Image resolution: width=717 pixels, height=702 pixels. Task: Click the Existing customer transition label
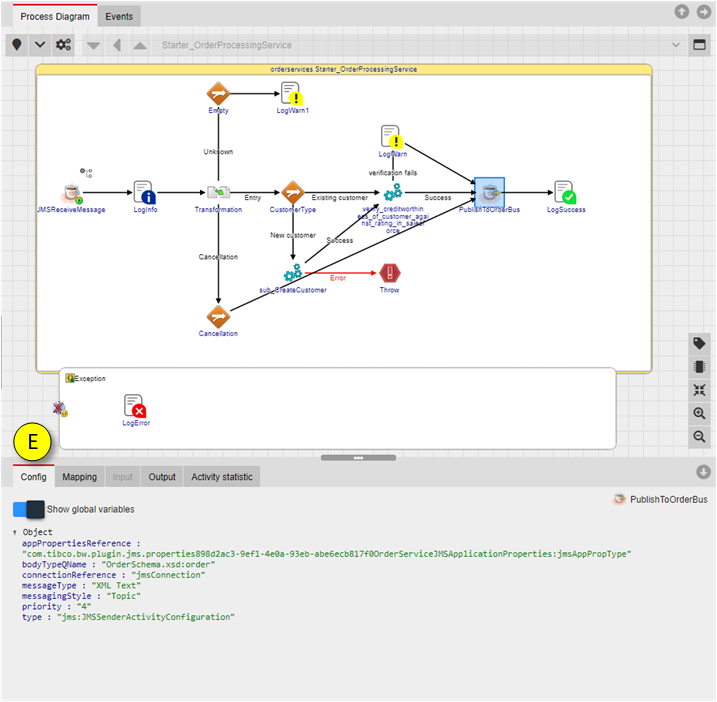(x=340, y=198)
